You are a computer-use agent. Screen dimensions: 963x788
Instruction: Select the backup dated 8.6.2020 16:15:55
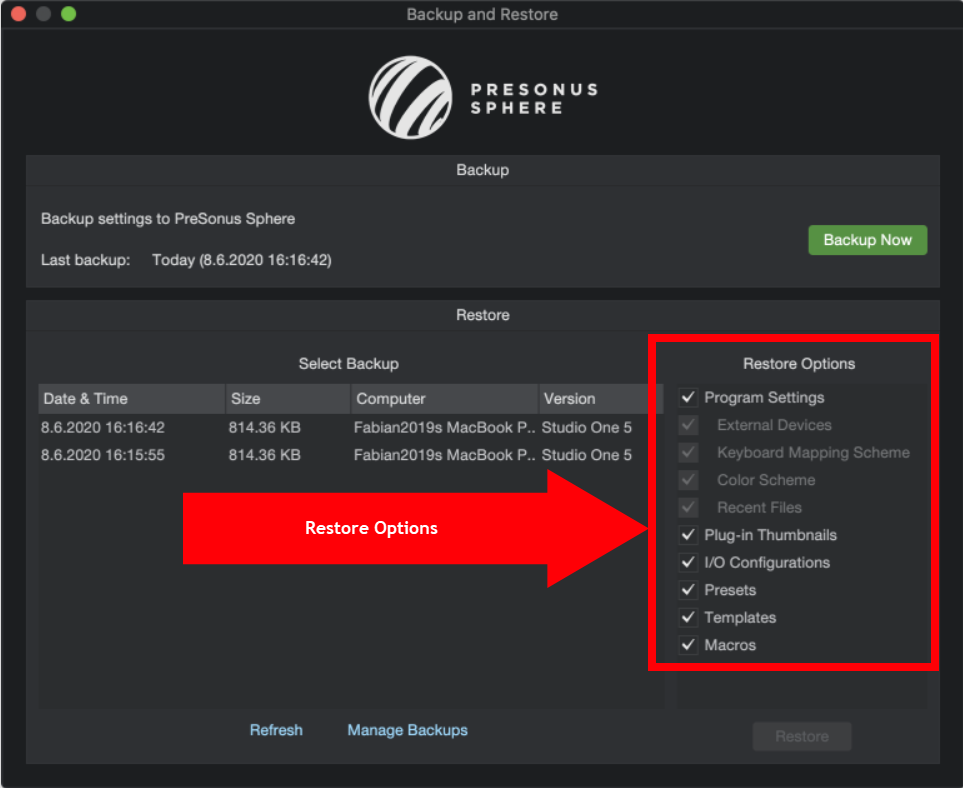point(350,455)
